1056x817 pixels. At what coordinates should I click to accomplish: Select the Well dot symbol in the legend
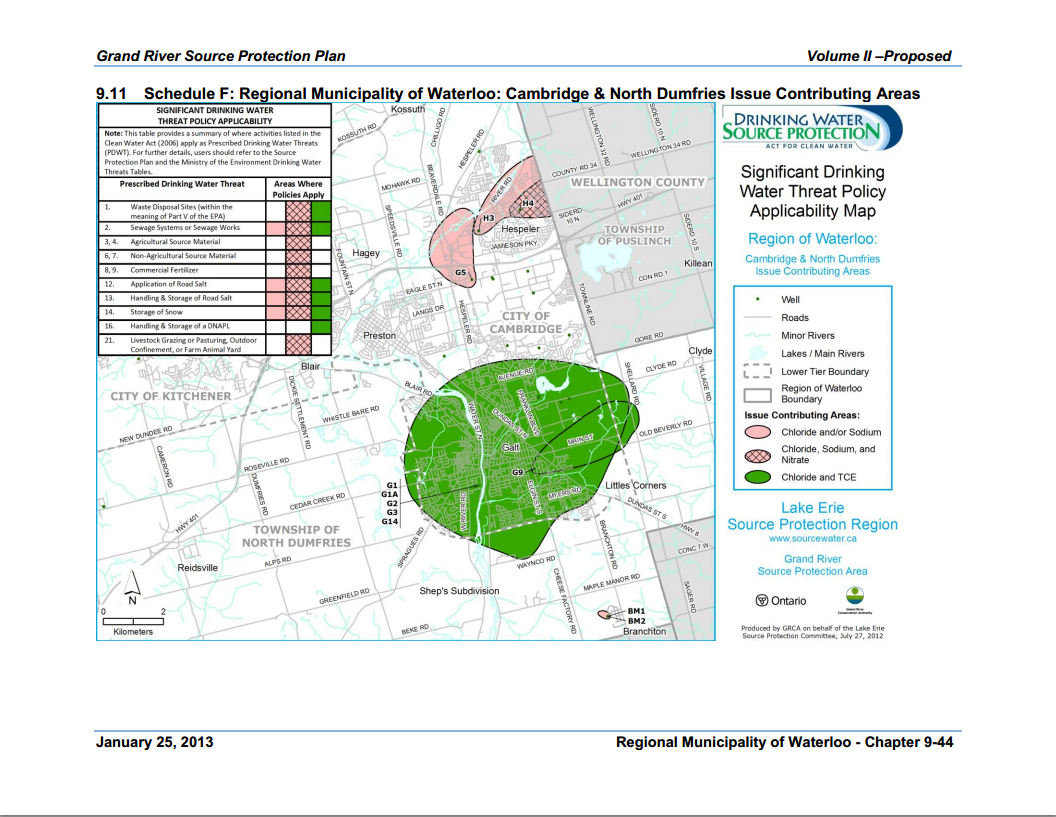pyautogui.click(x=758, y=299)
